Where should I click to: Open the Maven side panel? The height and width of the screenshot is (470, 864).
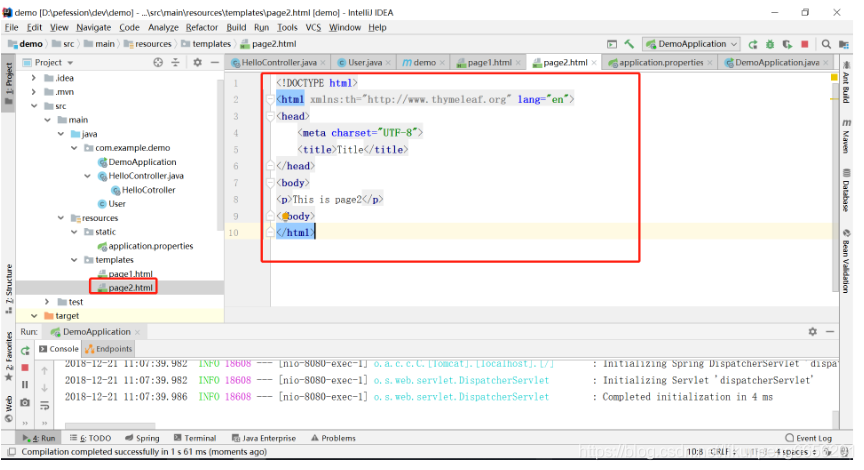(846, 136)
